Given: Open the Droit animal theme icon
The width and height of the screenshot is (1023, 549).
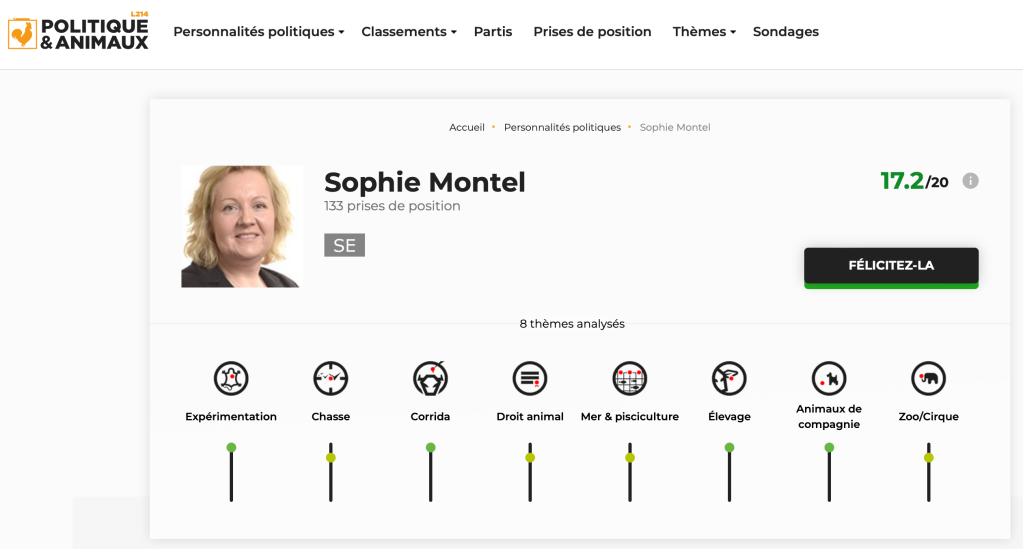Looking at the screenshot, I should click(530, 379).
